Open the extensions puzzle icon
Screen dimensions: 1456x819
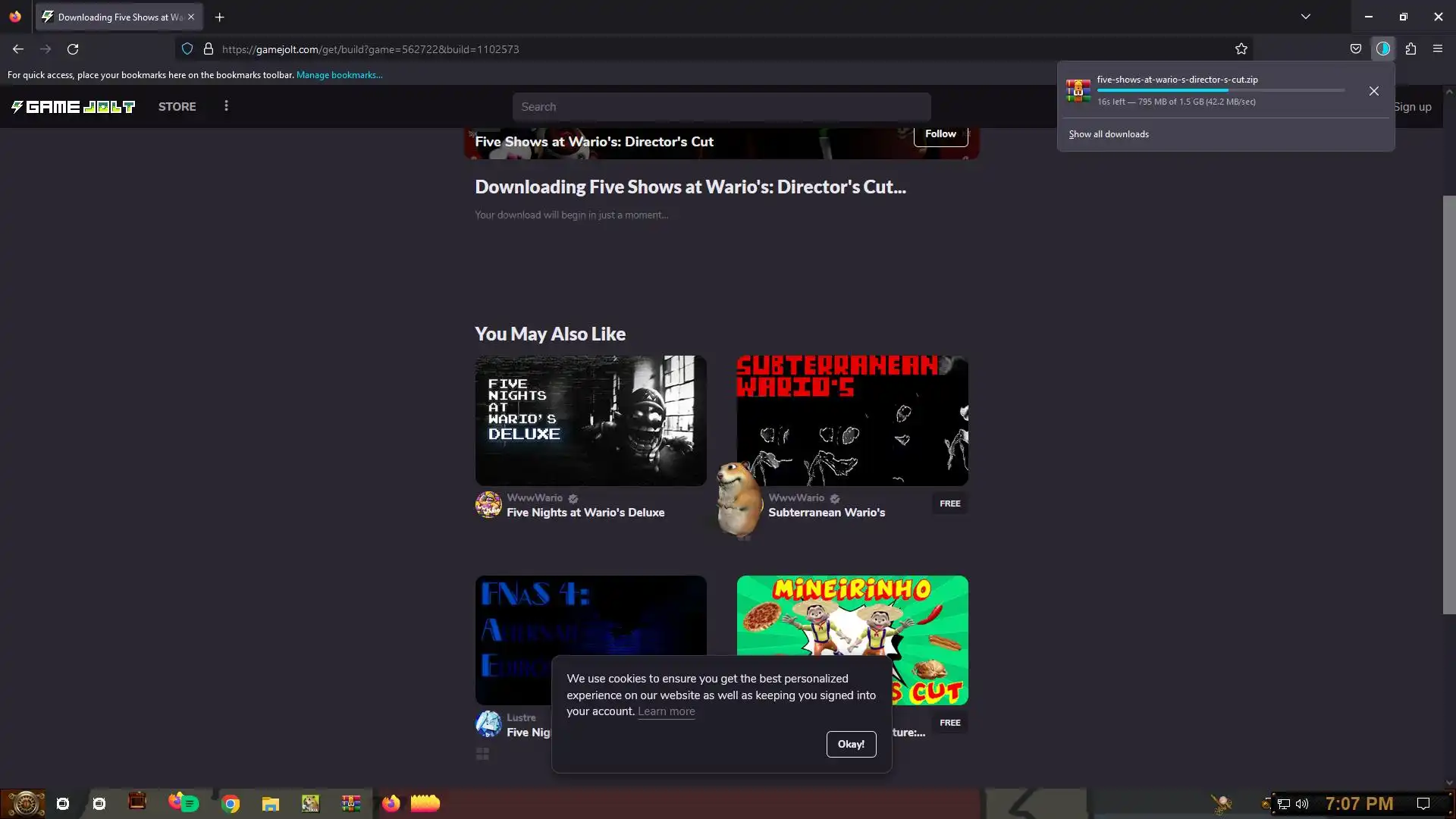click(1410, 49)
